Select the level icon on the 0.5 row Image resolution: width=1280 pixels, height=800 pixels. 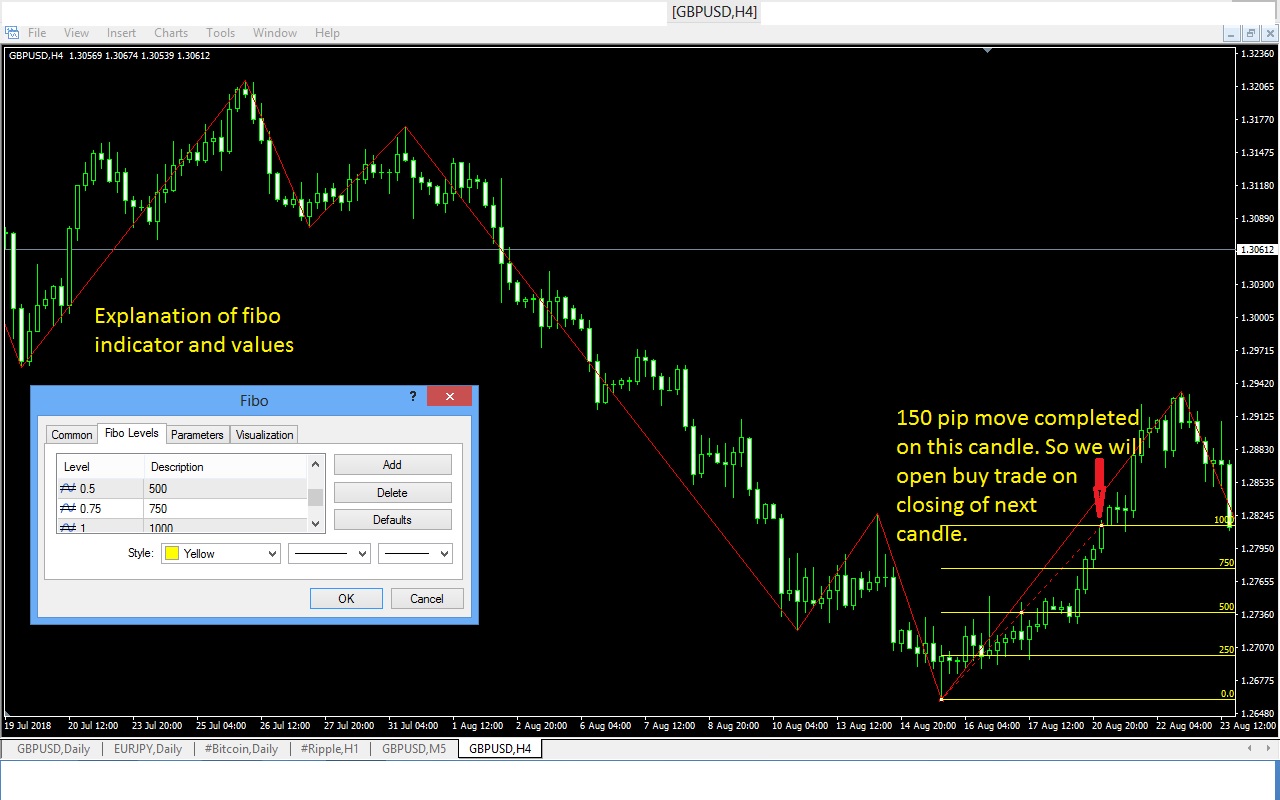coord(69,488)
